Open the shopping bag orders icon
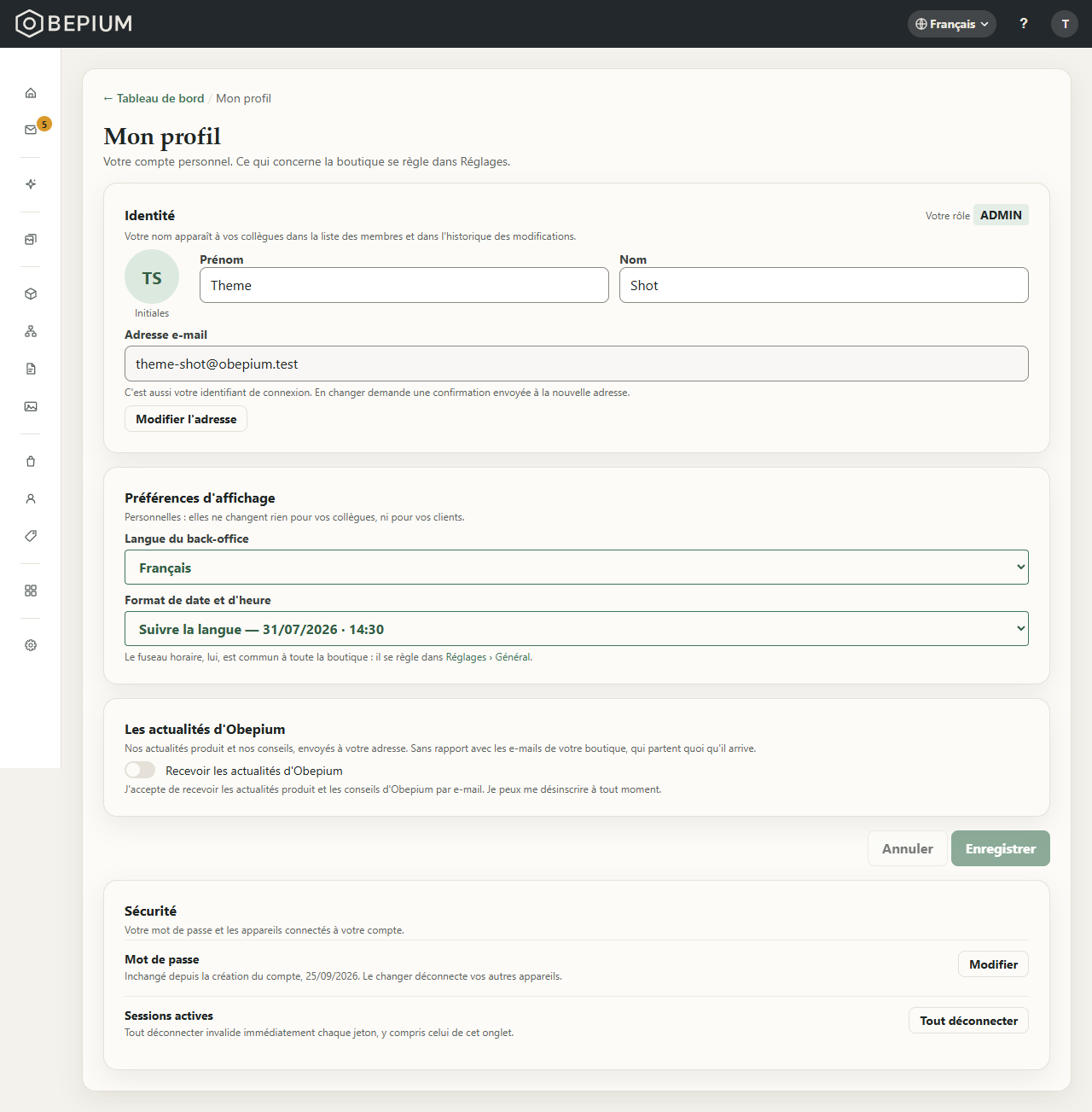The width and height of the screenshot is (1092, 1112). (31, 461)
